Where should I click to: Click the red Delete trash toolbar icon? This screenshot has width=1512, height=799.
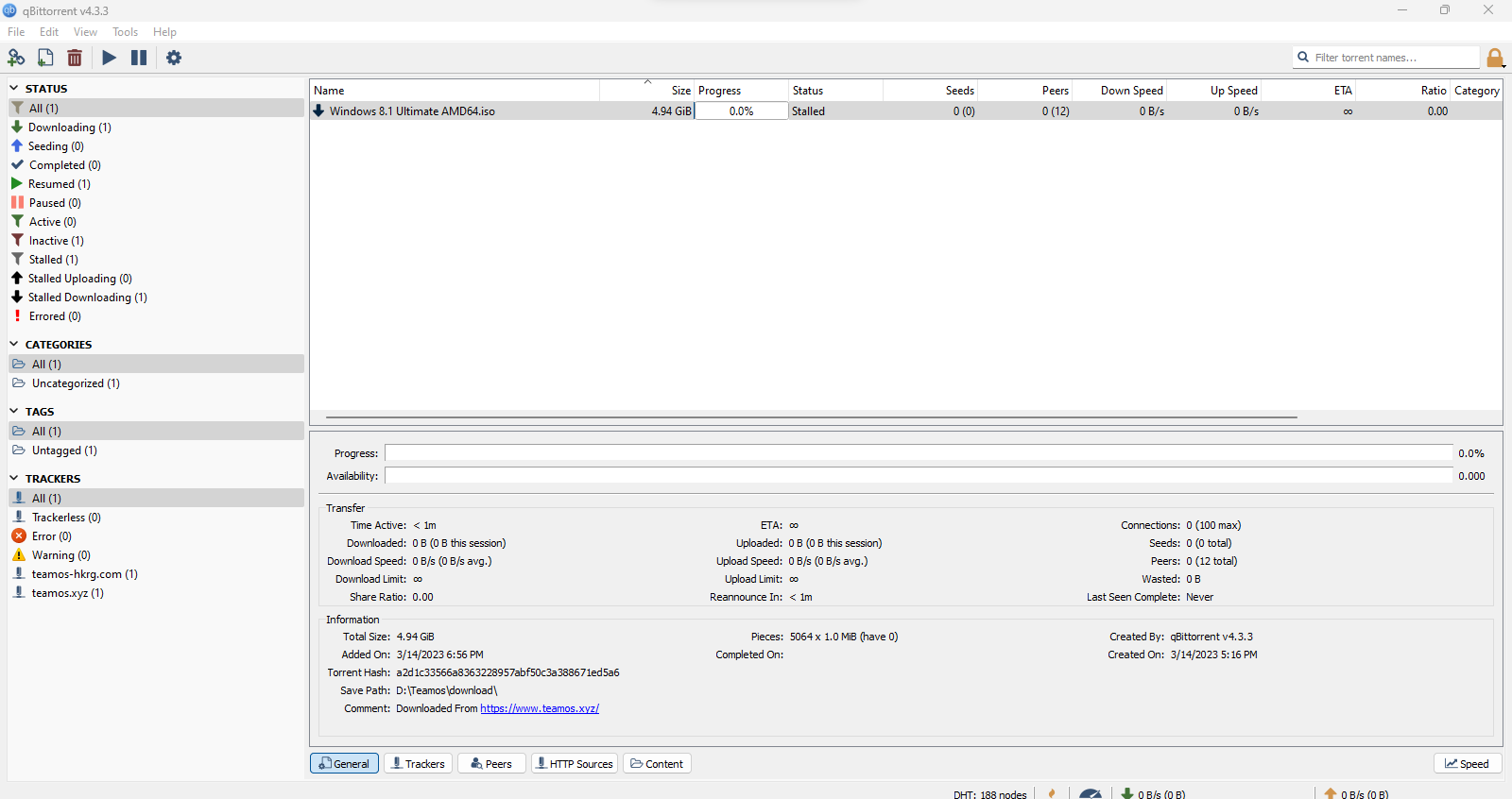(x=75, y=58)
